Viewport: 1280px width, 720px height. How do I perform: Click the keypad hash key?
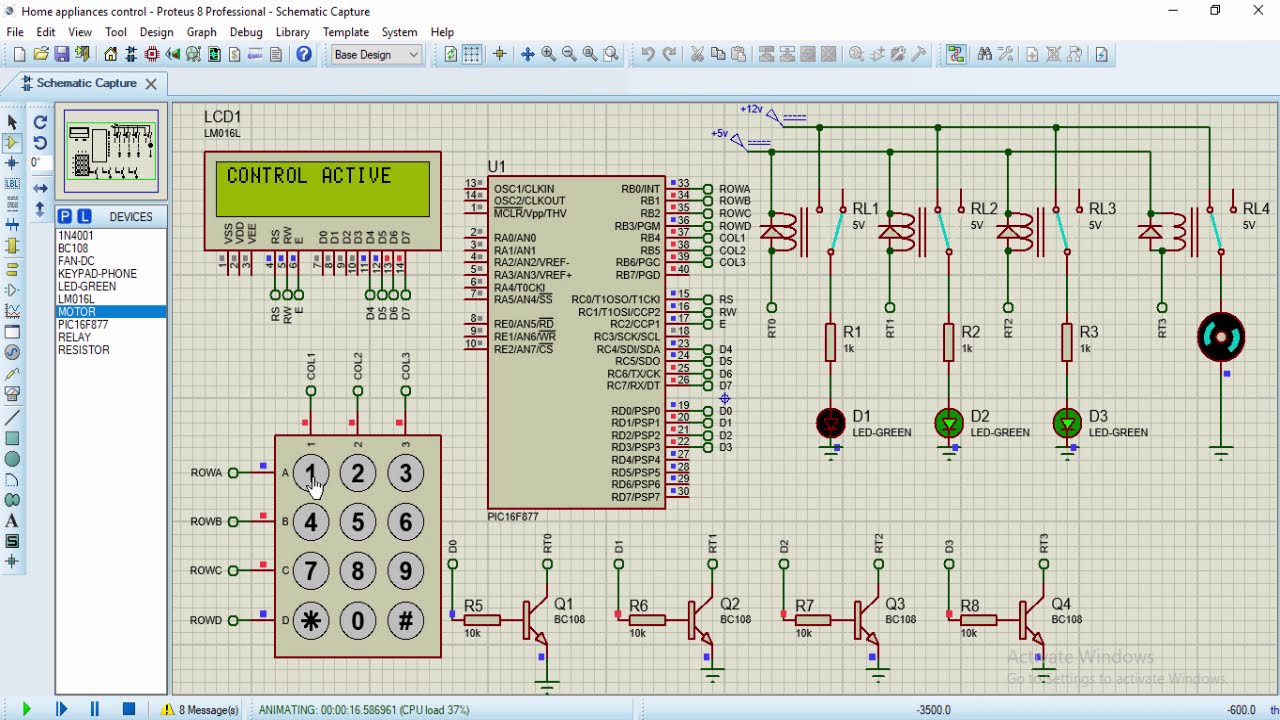(405, 620)
